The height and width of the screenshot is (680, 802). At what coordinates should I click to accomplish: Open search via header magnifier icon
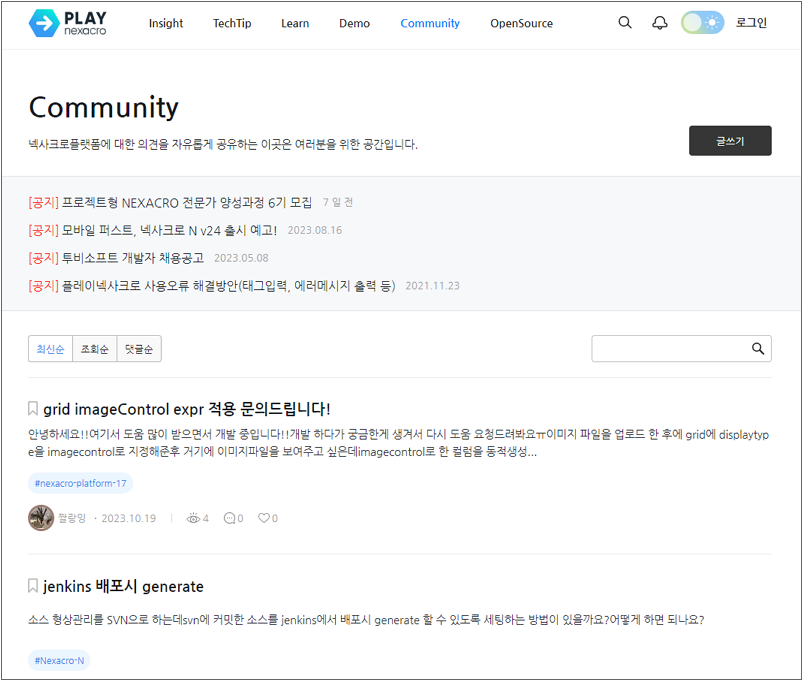[x=625, y=23]
